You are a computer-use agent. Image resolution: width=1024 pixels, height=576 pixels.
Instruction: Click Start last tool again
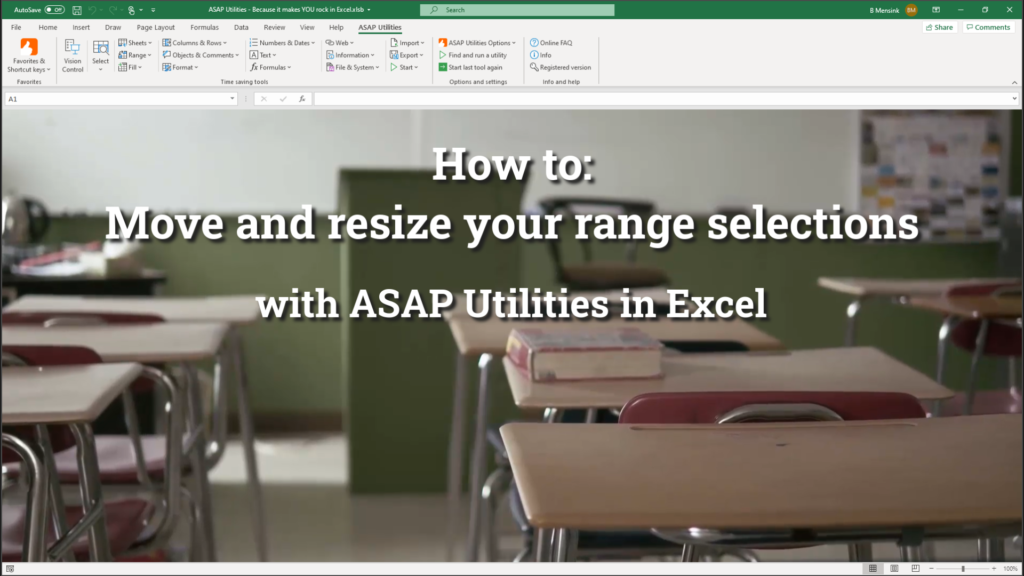(442, 67)
